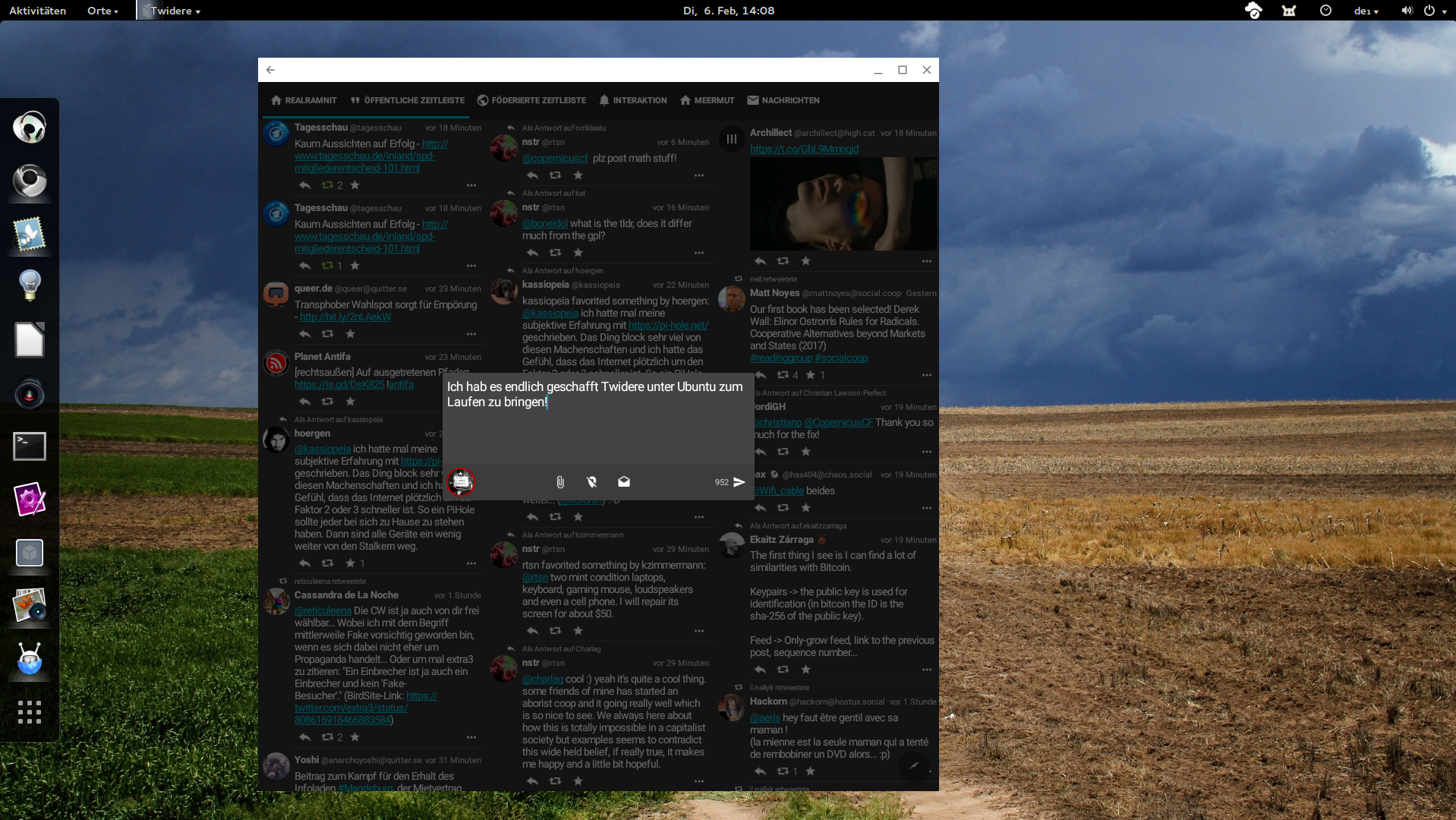The height and width of the screenshot is (820, 1456).
Task: Go back using the window back arrow
Action: pos(270,70)
